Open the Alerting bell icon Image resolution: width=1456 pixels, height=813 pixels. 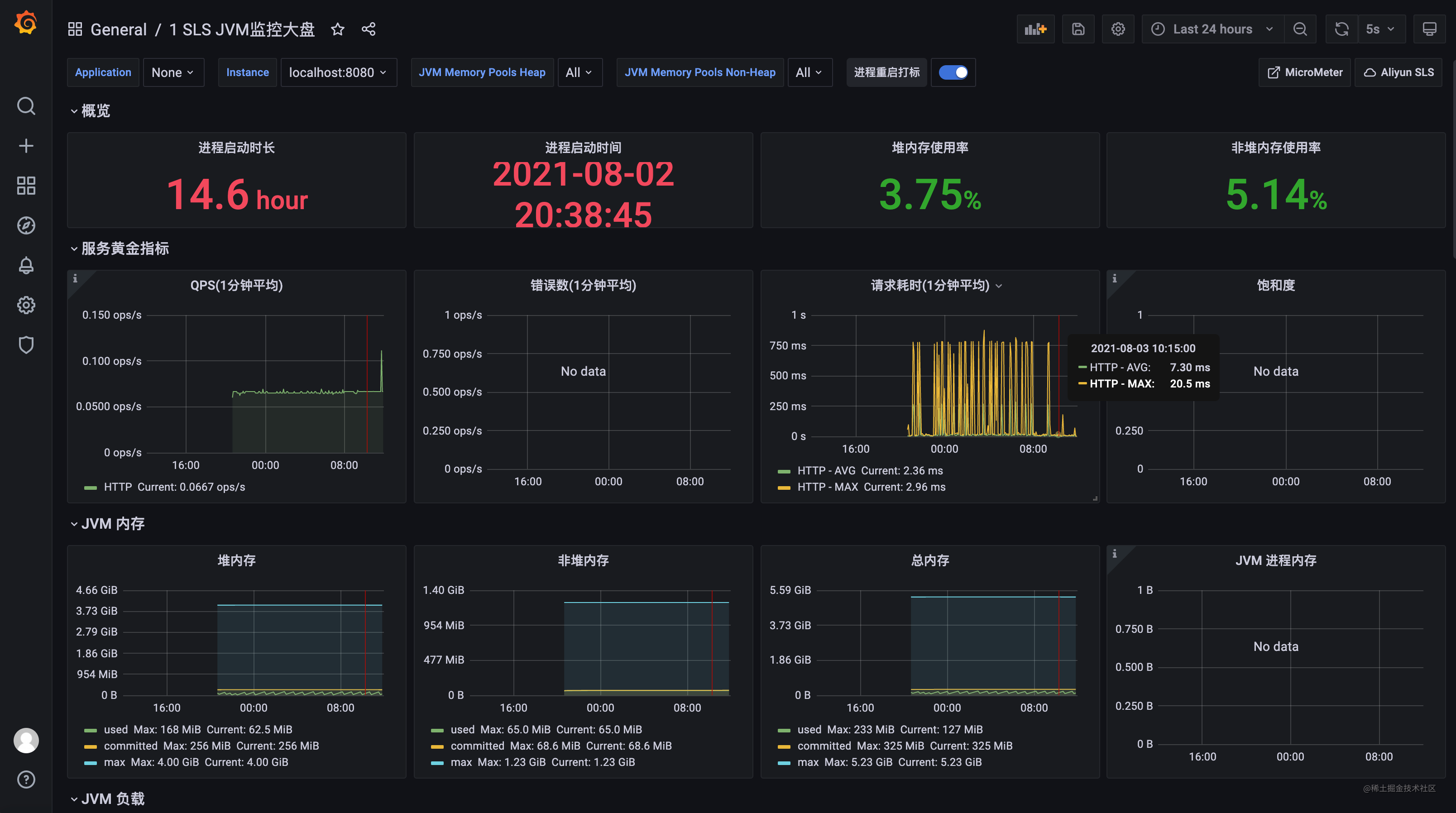point(26,265)
